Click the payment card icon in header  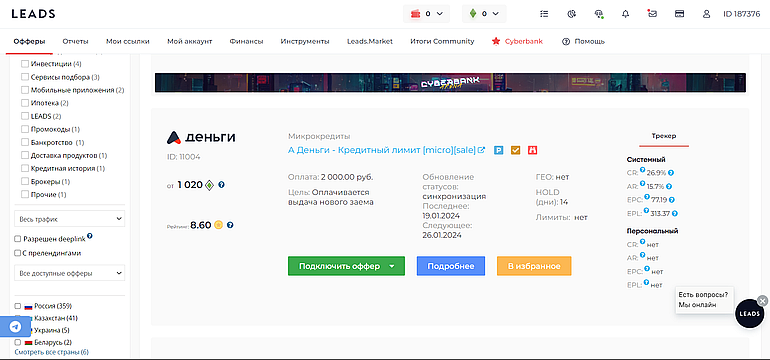coord(680,14)
